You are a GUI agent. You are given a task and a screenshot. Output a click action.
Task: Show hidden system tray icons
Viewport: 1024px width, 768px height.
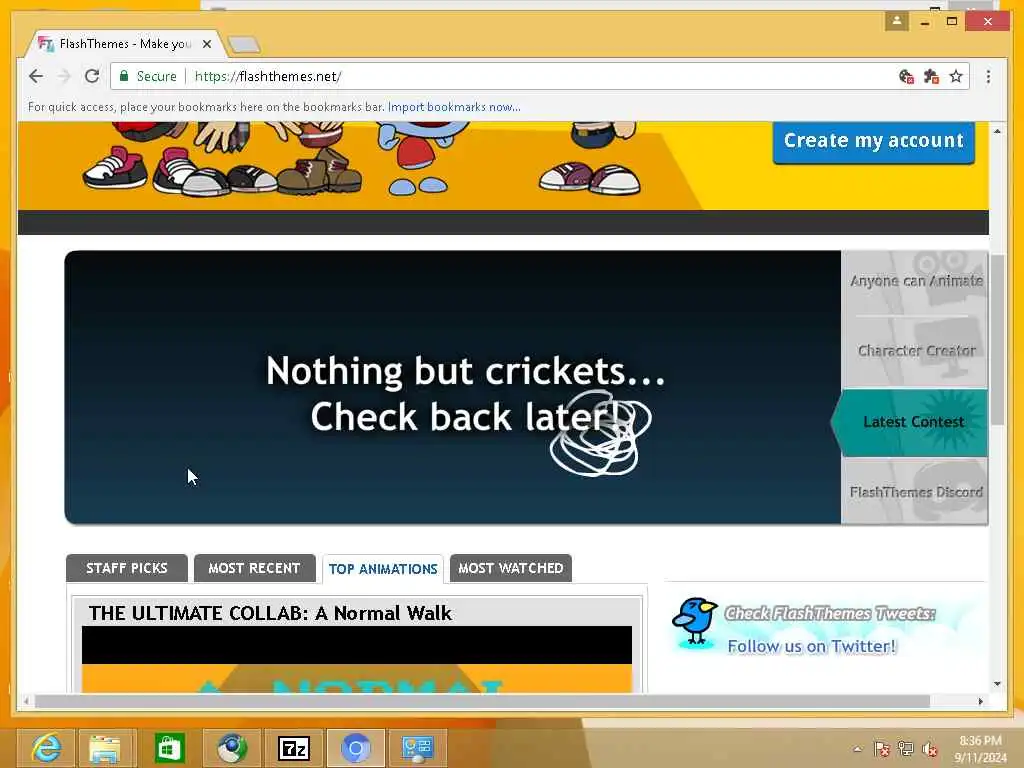point(857,749)
